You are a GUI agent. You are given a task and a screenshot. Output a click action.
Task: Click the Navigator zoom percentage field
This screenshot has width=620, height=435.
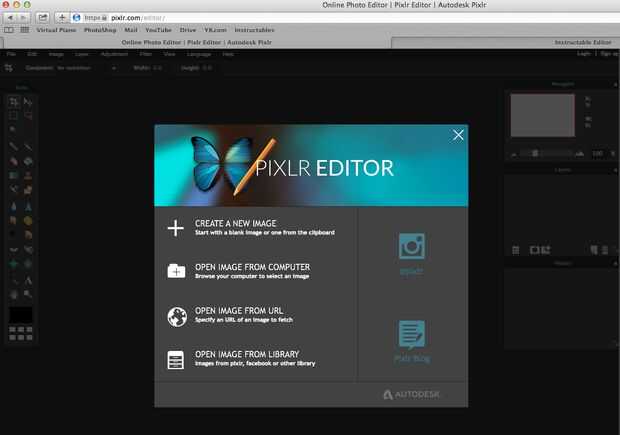[x=597, y=153]
